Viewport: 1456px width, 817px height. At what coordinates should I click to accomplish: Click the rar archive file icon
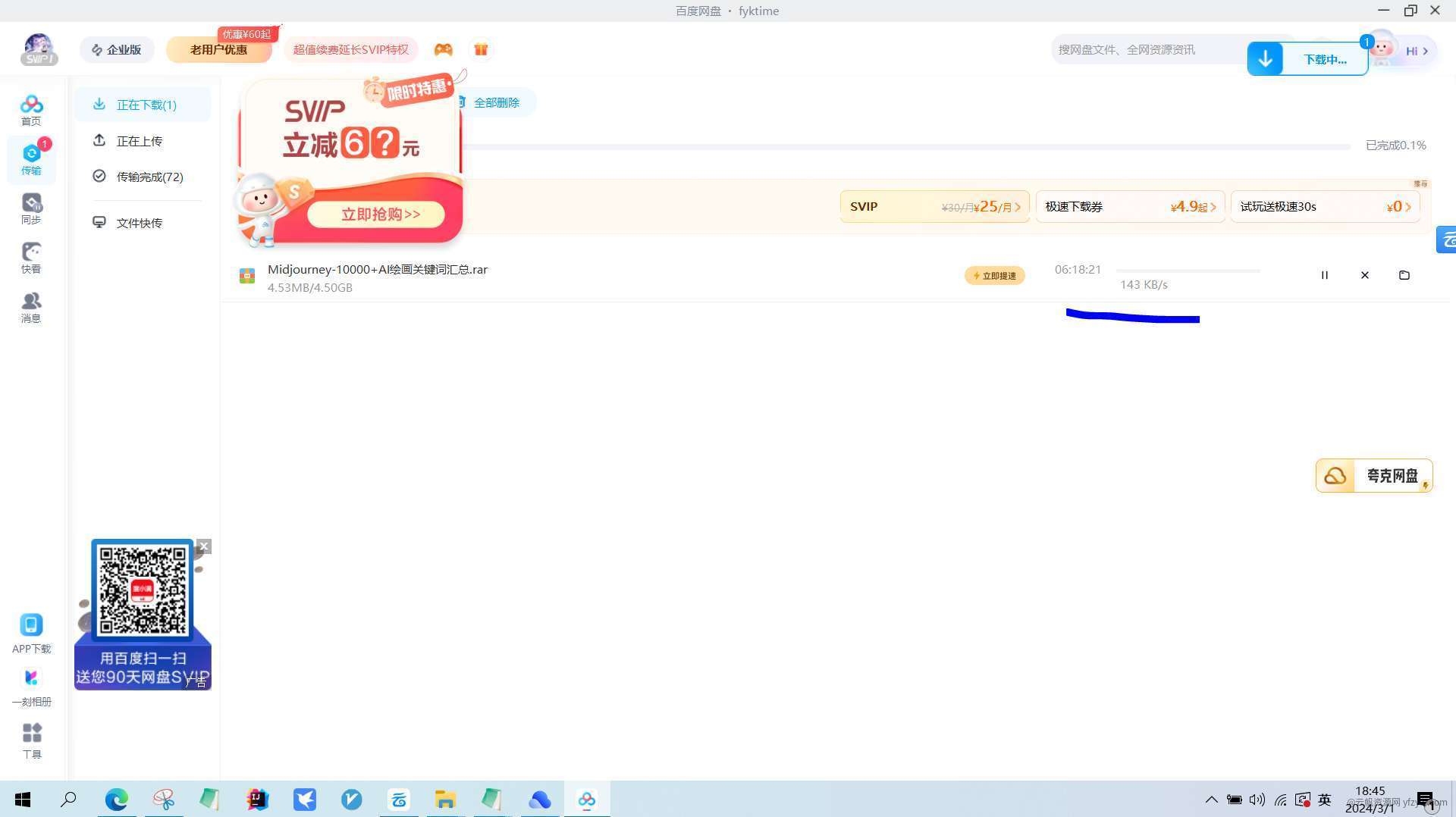[x=246, y=276]
